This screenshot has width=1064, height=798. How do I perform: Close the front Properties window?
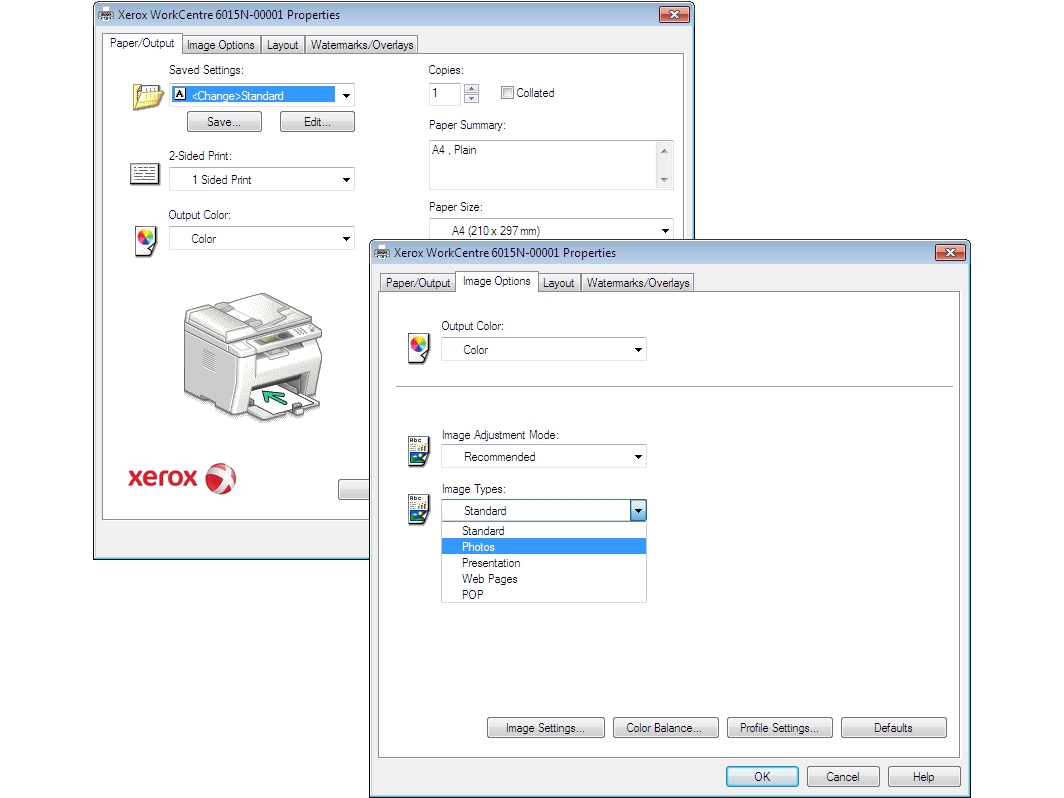(950, 252)
